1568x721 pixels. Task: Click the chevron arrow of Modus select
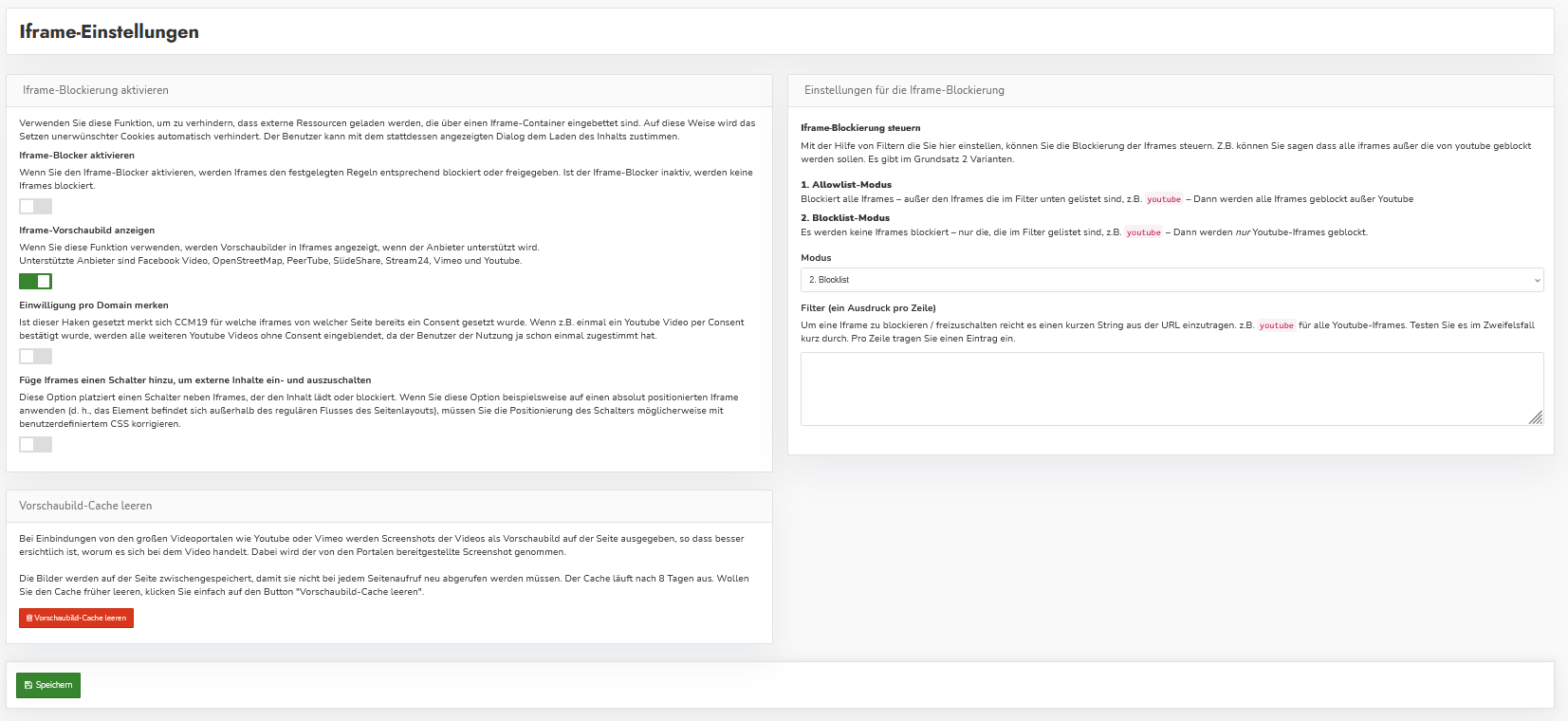tap(1537, 280)
